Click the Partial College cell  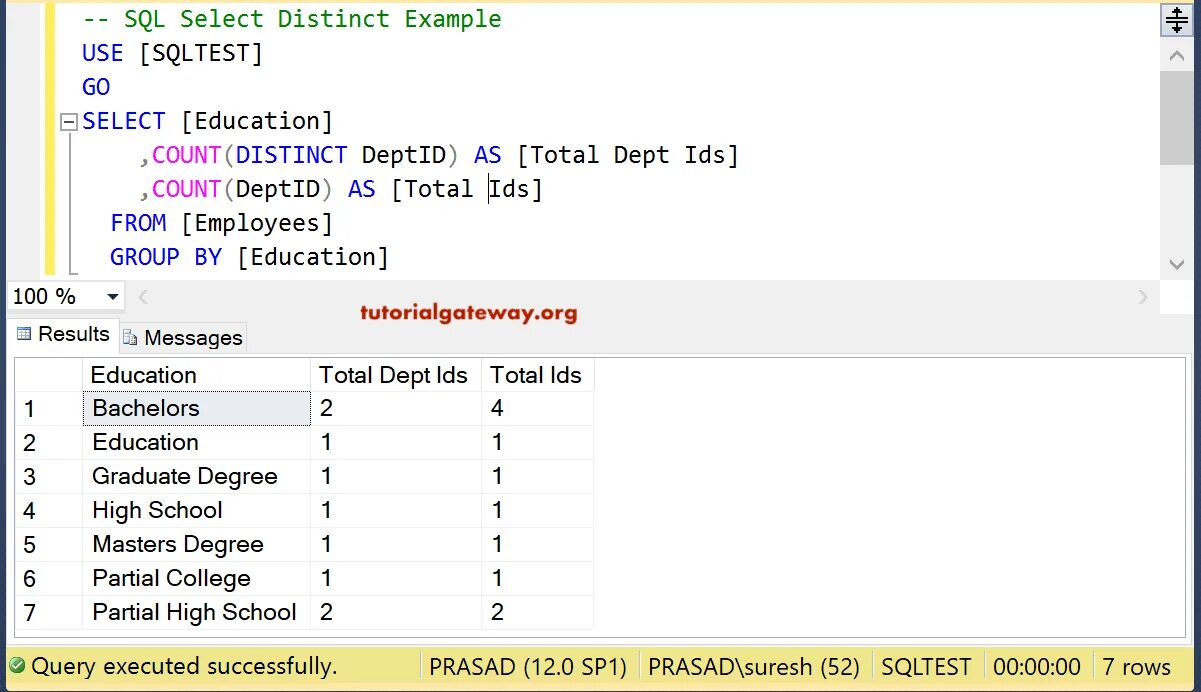[x=196, y=578]
